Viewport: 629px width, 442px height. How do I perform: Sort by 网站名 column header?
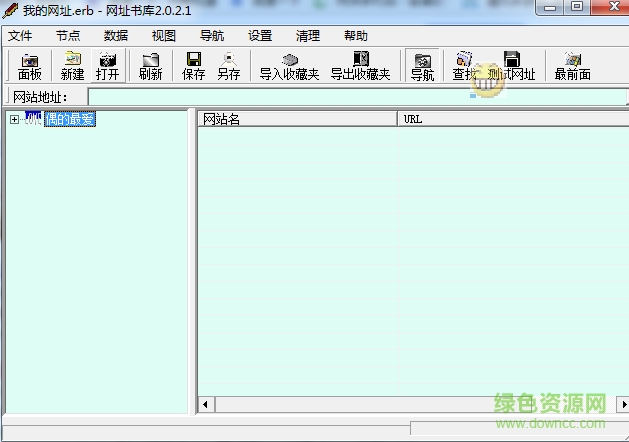click(297, 119)
